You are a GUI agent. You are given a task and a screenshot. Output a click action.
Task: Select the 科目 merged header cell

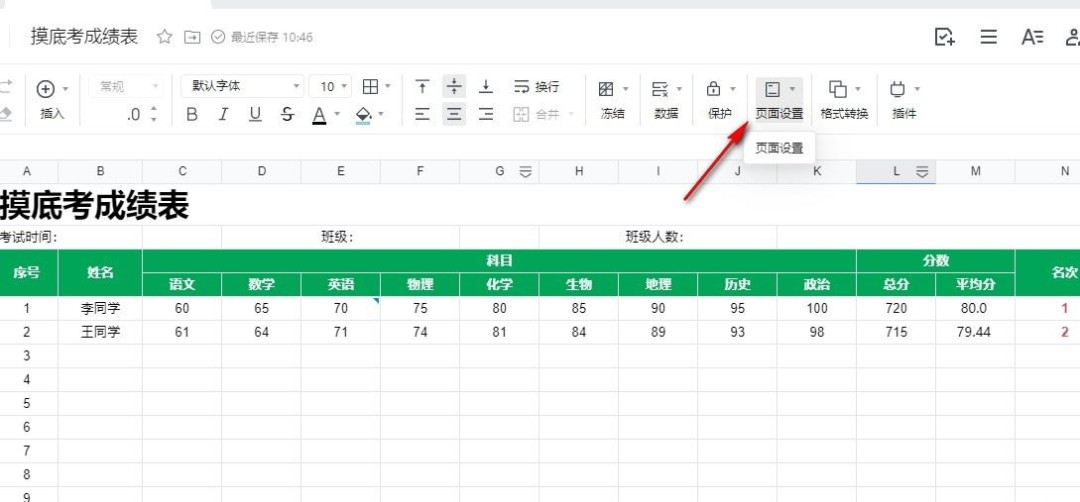[x=499, y=260]
